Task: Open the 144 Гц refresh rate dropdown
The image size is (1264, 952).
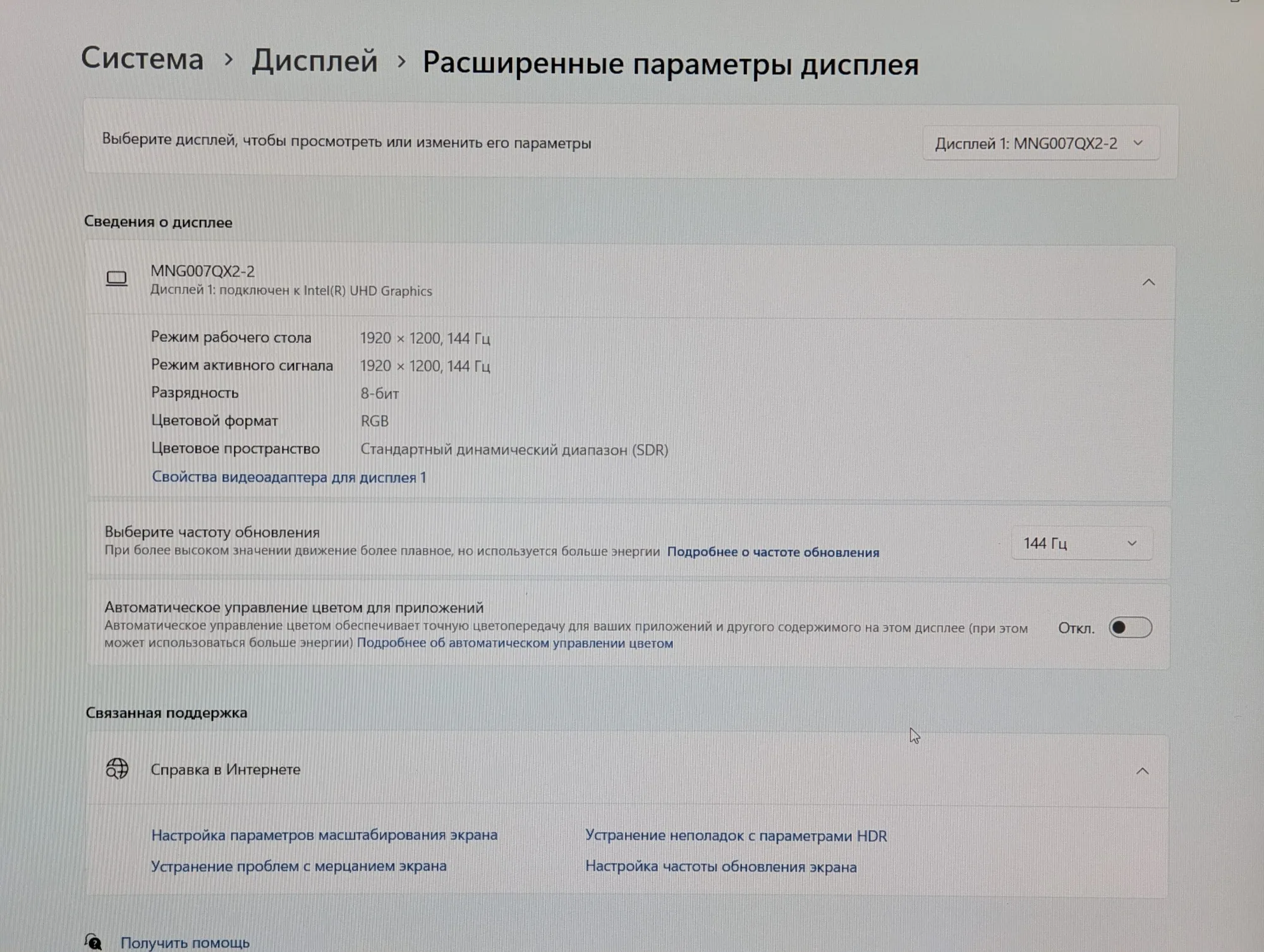Action: click(1081, 544)
